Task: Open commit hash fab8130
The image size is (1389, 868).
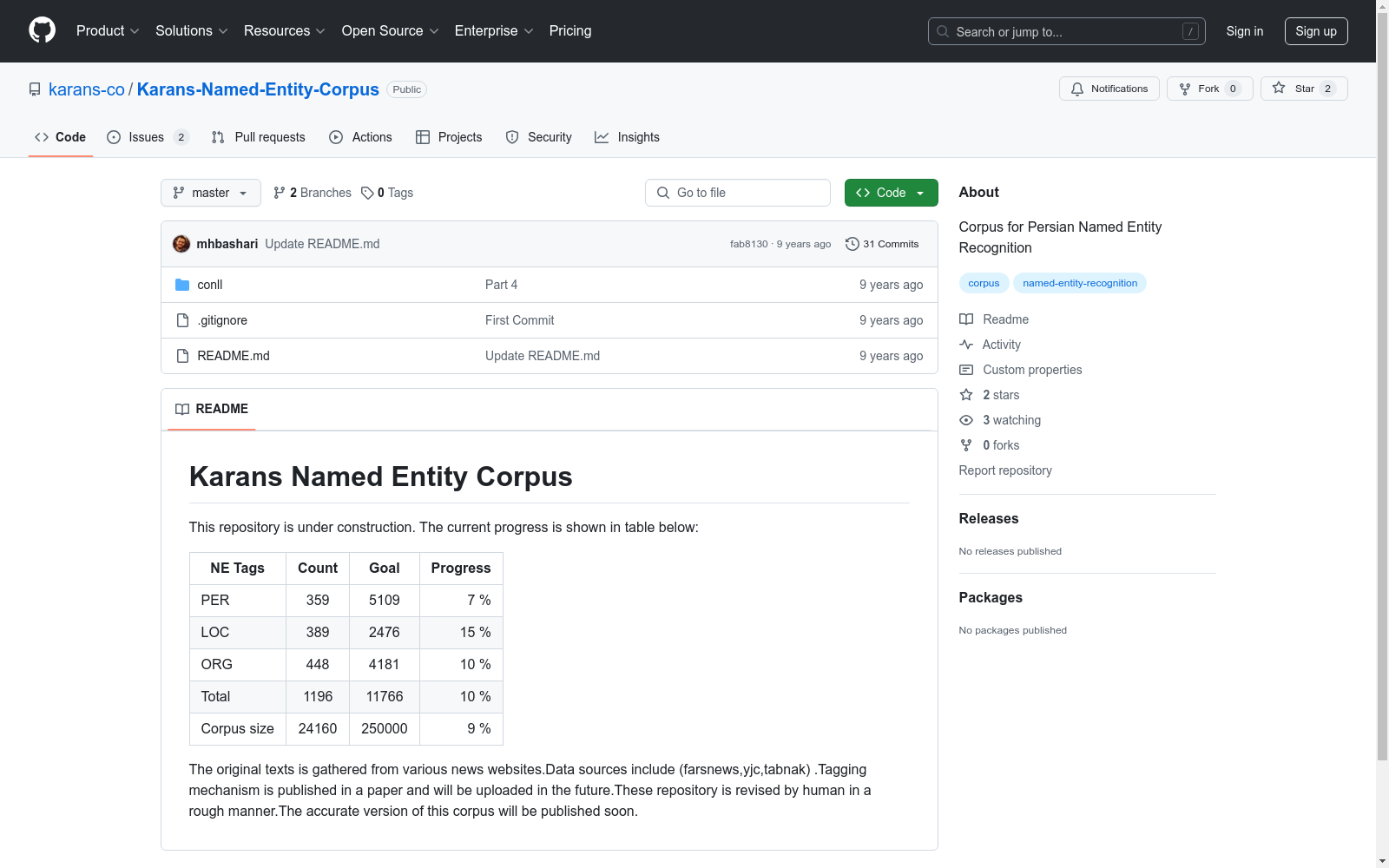Action: [749, 244]
